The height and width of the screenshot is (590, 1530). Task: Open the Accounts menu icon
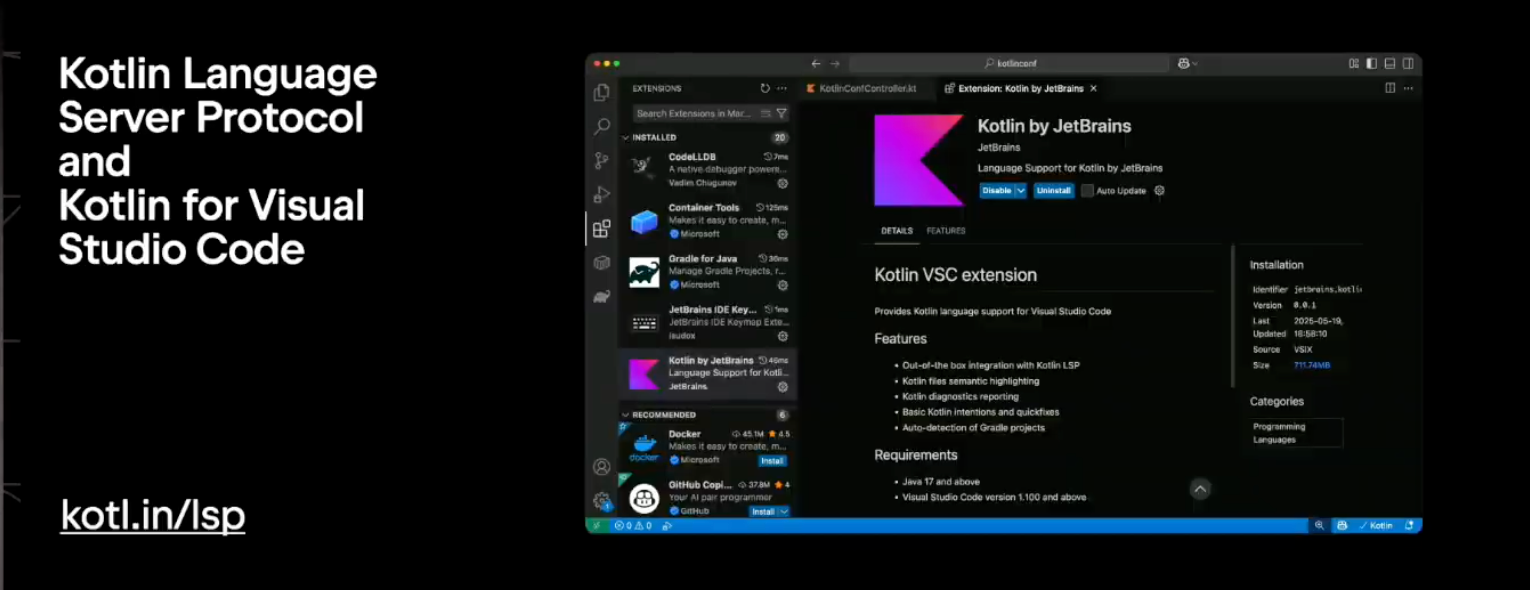[x=601, y=467]
